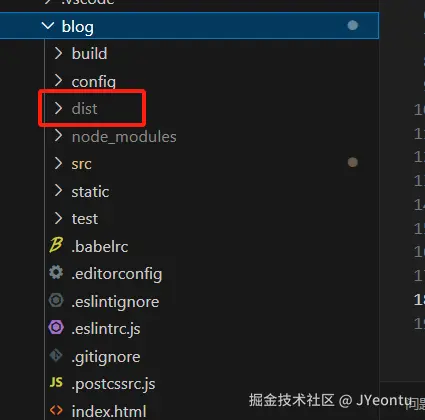Viewport: 425px width, 420px height.
Task: Click the modified dot on src folder
Action: pyautogui.click(x=353, y=162)
